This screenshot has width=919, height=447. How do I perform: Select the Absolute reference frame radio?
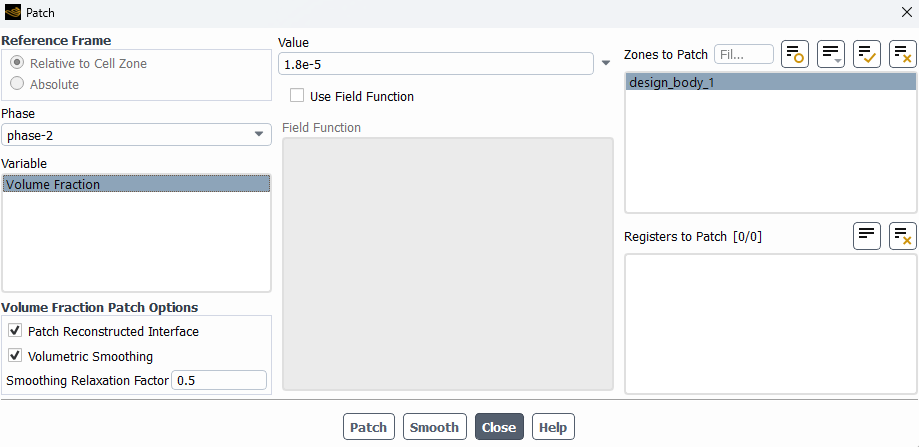click(x=18, y=84)
